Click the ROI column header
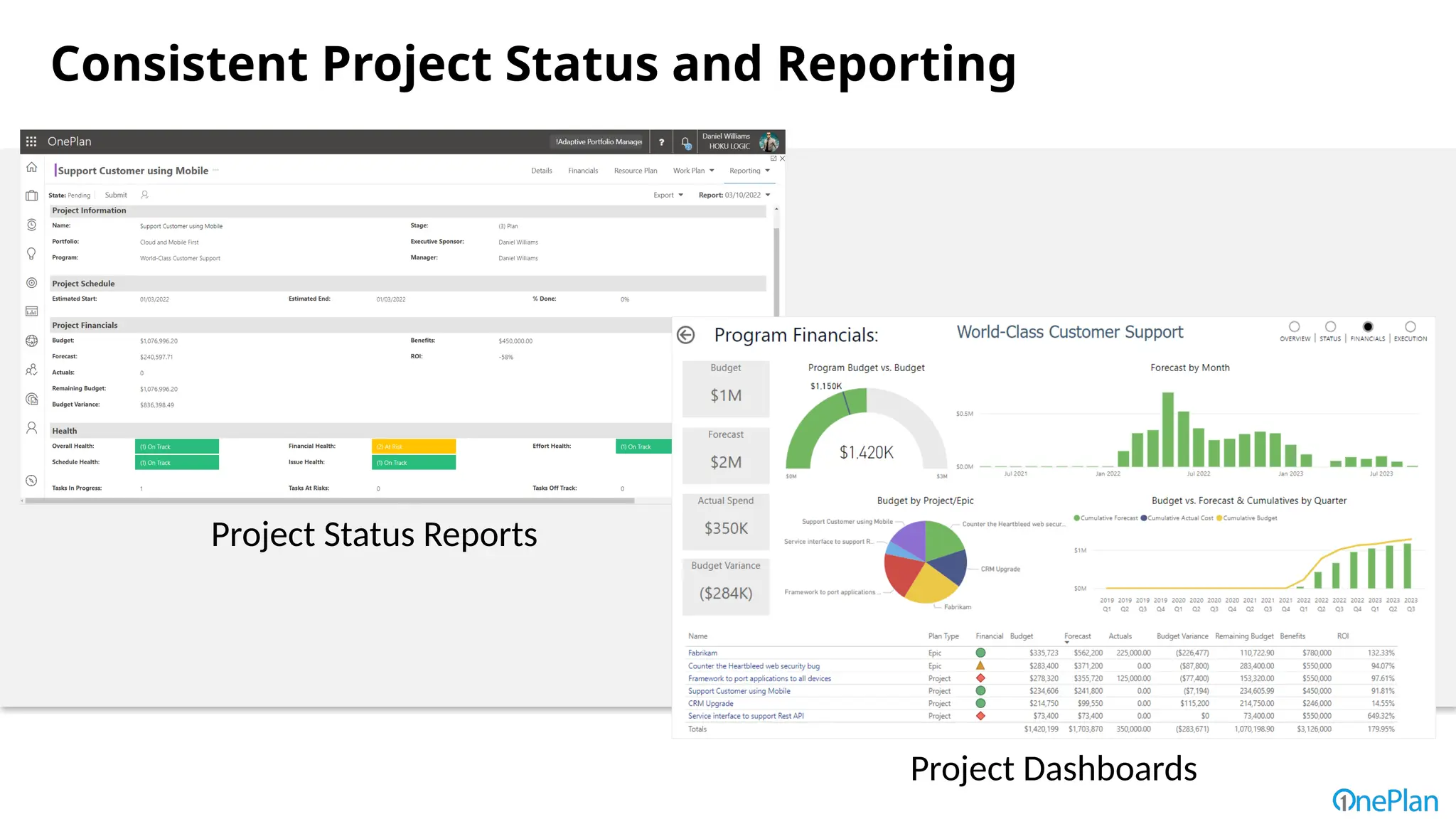 click(1343, 636)
